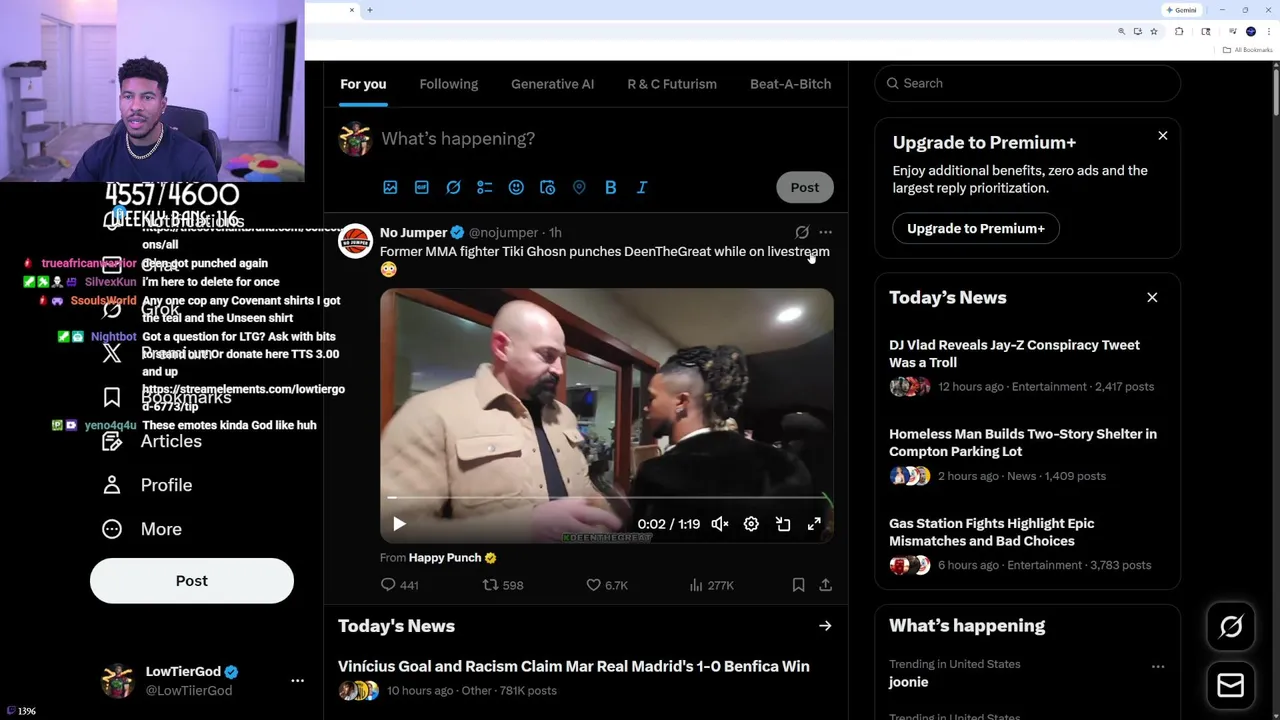Open DJ Vlad Jay-Z Conspiracy news story
1280x720 pixels.
coord(1027,365)
